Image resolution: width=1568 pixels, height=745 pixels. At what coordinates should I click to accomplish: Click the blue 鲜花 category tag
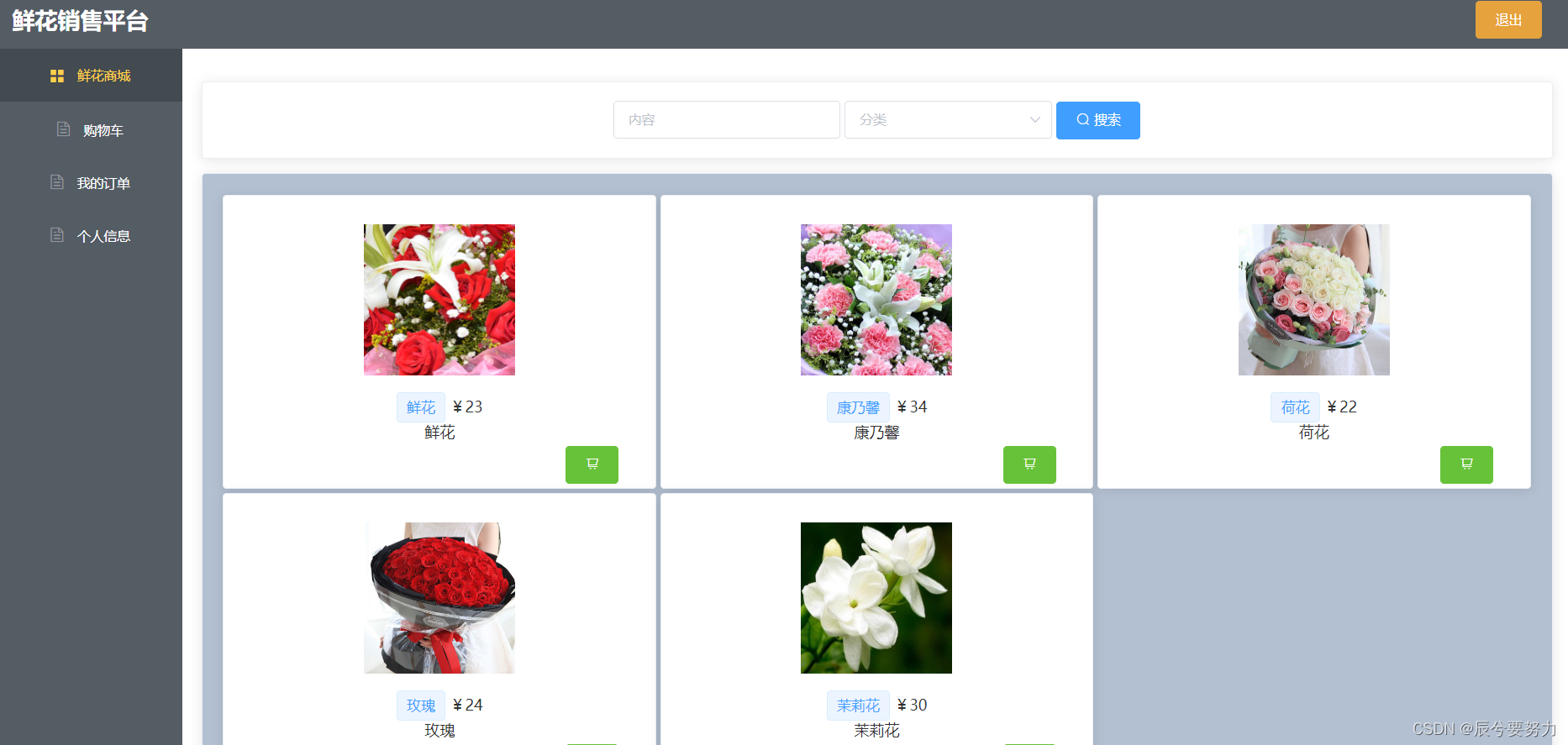pos(421,407)
